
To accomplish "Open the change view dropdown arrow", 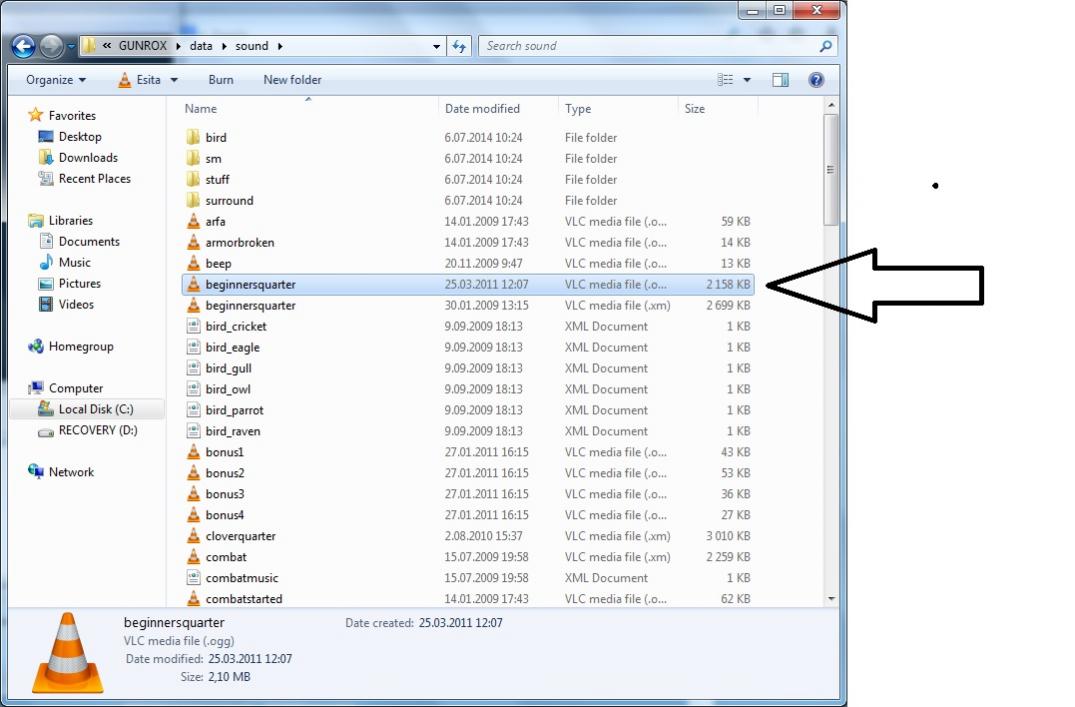I will click(746, 80).
